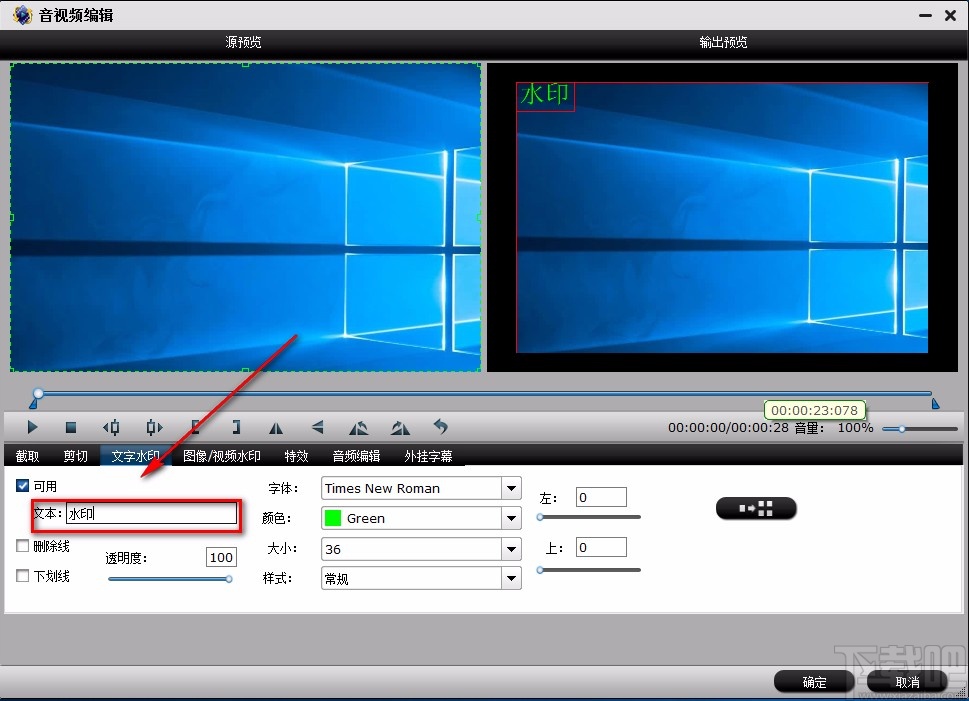Click the undo/reset arrow icon
This screenshot has width=969, height=701.
pyautogui.click(x=441, y=427)
